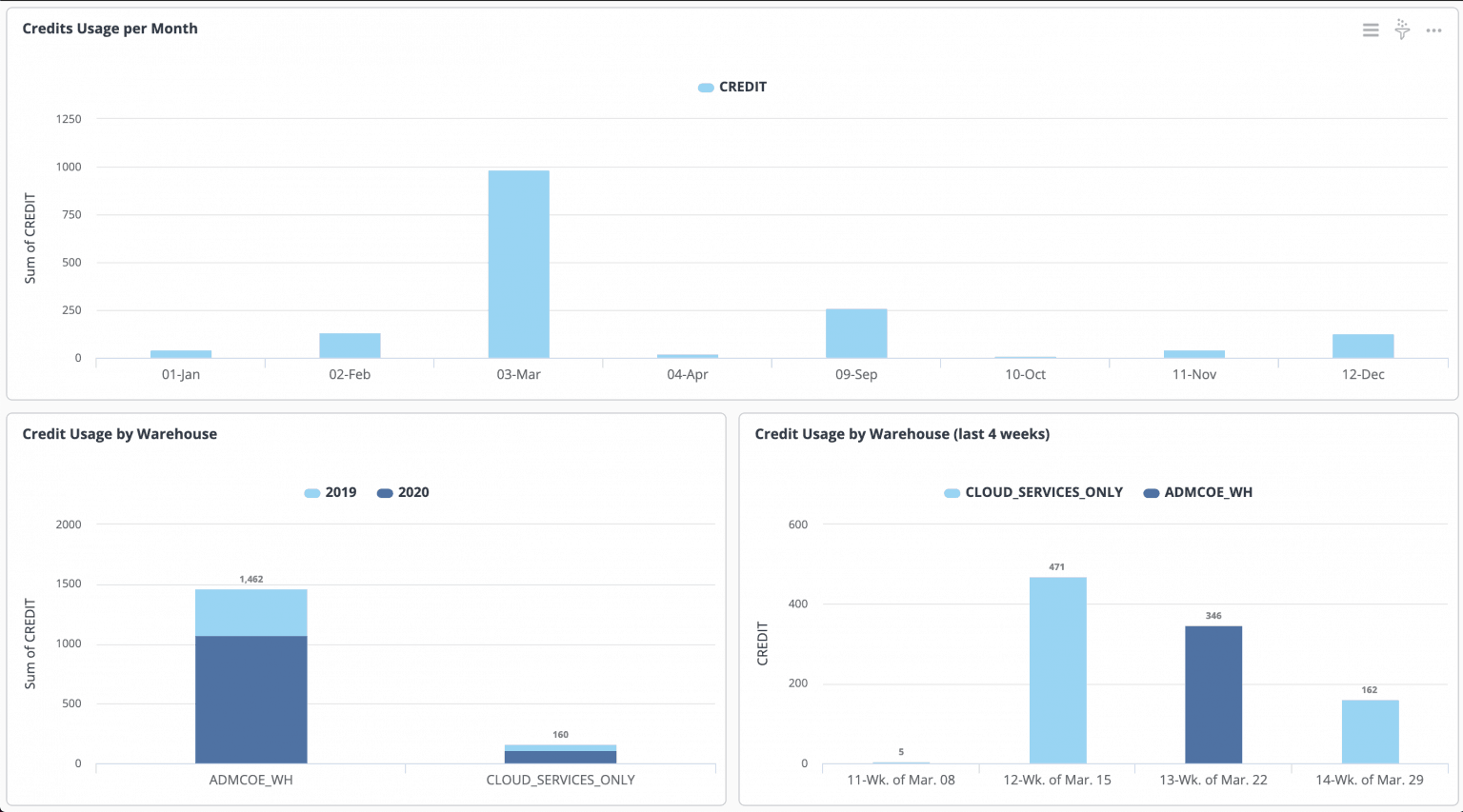Toggle the 2020 series in warehouse legend
This screenshot has width=1463, height=812.
[404, 492]
